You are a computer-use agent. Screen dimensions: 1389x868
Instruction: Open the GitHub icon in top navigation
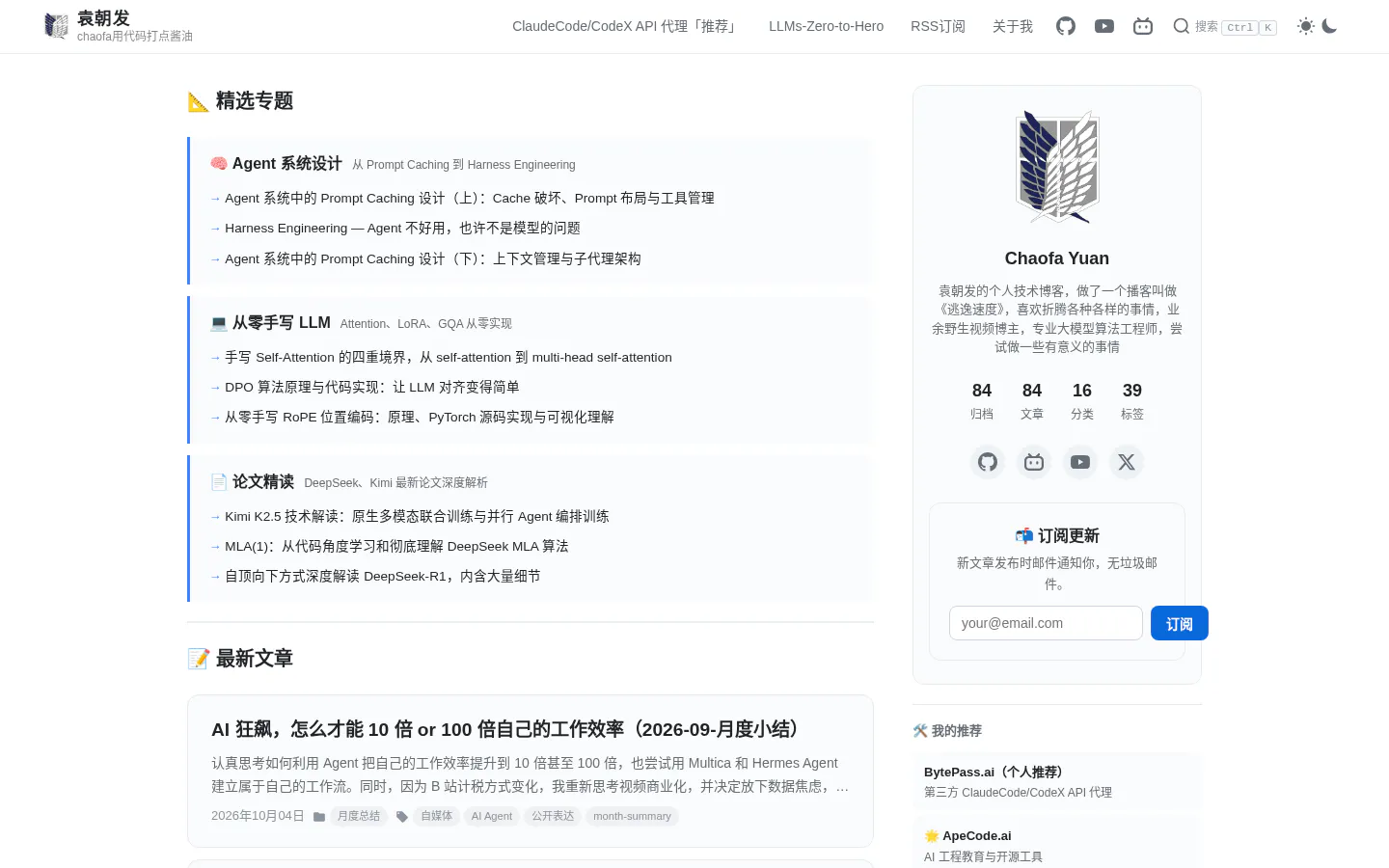tap(1066, 26)
